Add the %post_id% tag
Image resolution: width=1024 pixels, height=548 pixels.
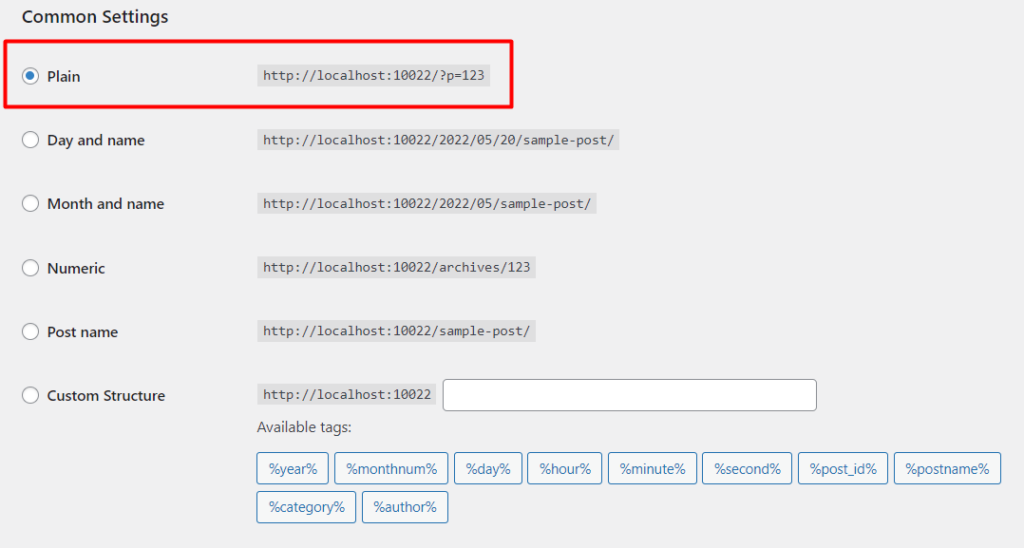843,468
